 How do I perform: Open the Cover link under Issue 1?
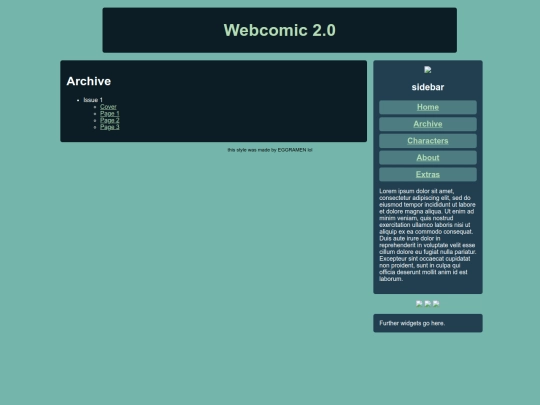(108, 107)
